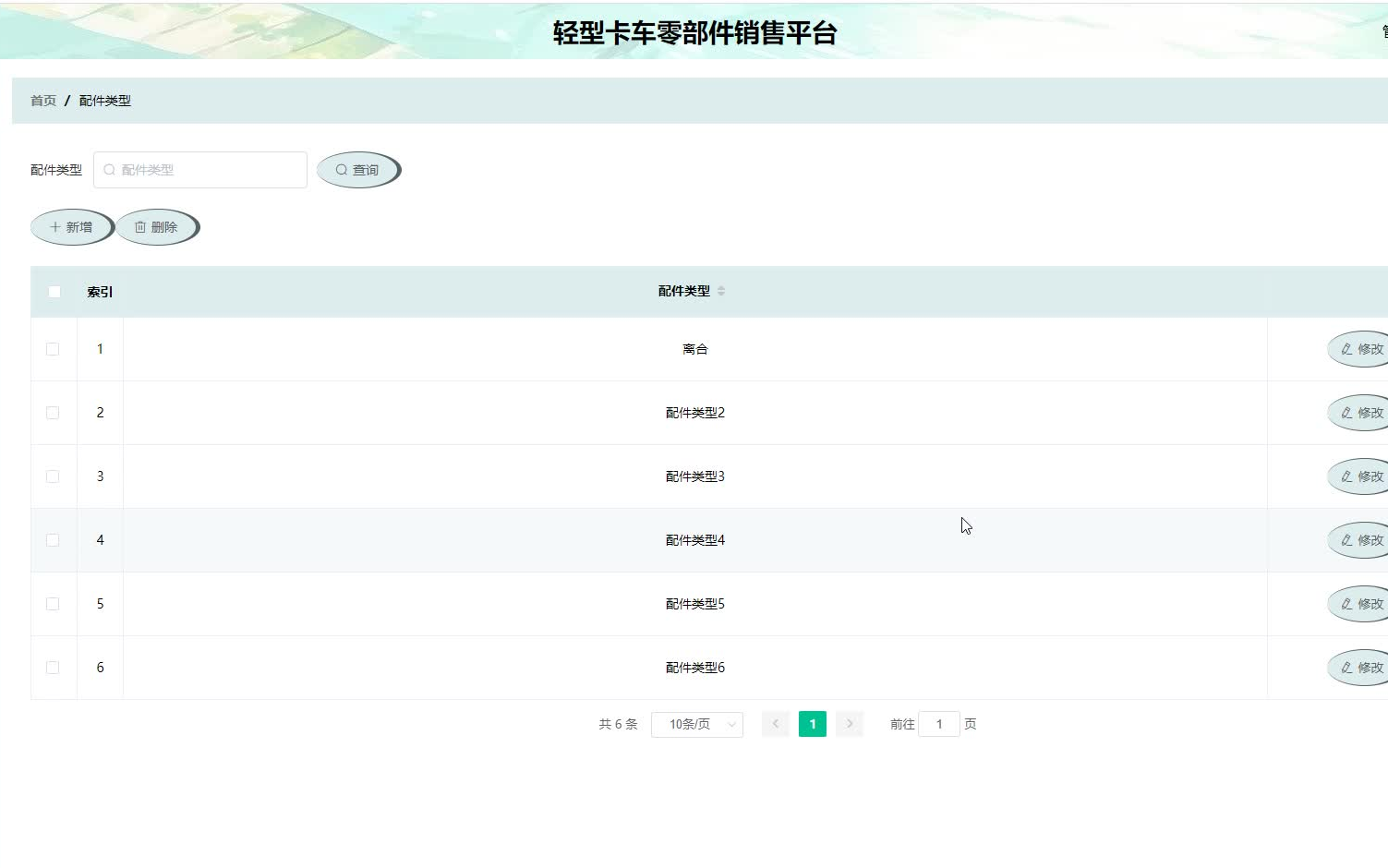The width and height of the screenshot is (1388, 868).
Task: Click index number 1 in the table
Action: tap(100, 349)
